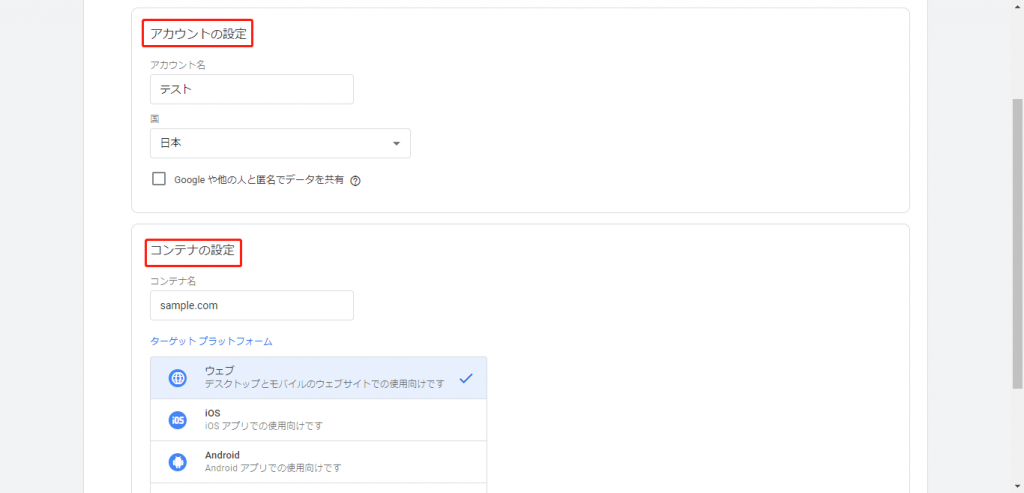The image size is (1024, 493).
Task: Focus the アカウント名 field containing テスト
Action: coord(252,89)
